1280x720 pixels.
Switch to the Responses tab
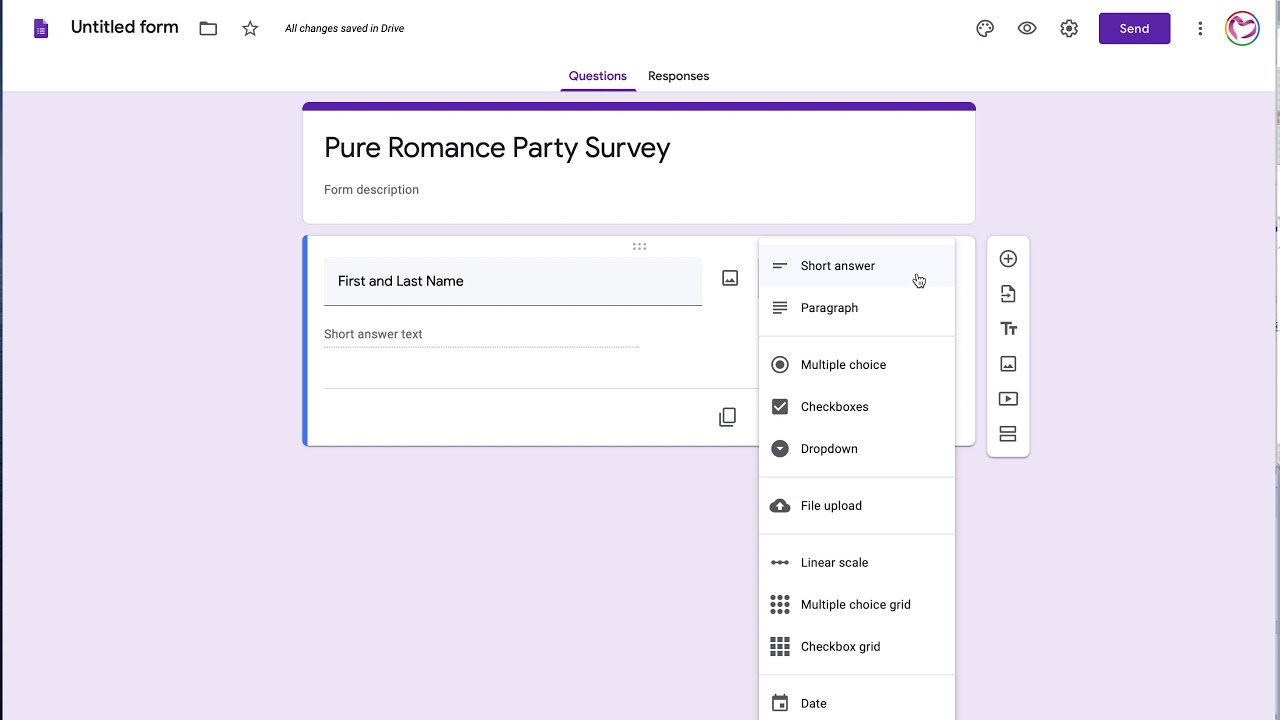coord(678,76)
